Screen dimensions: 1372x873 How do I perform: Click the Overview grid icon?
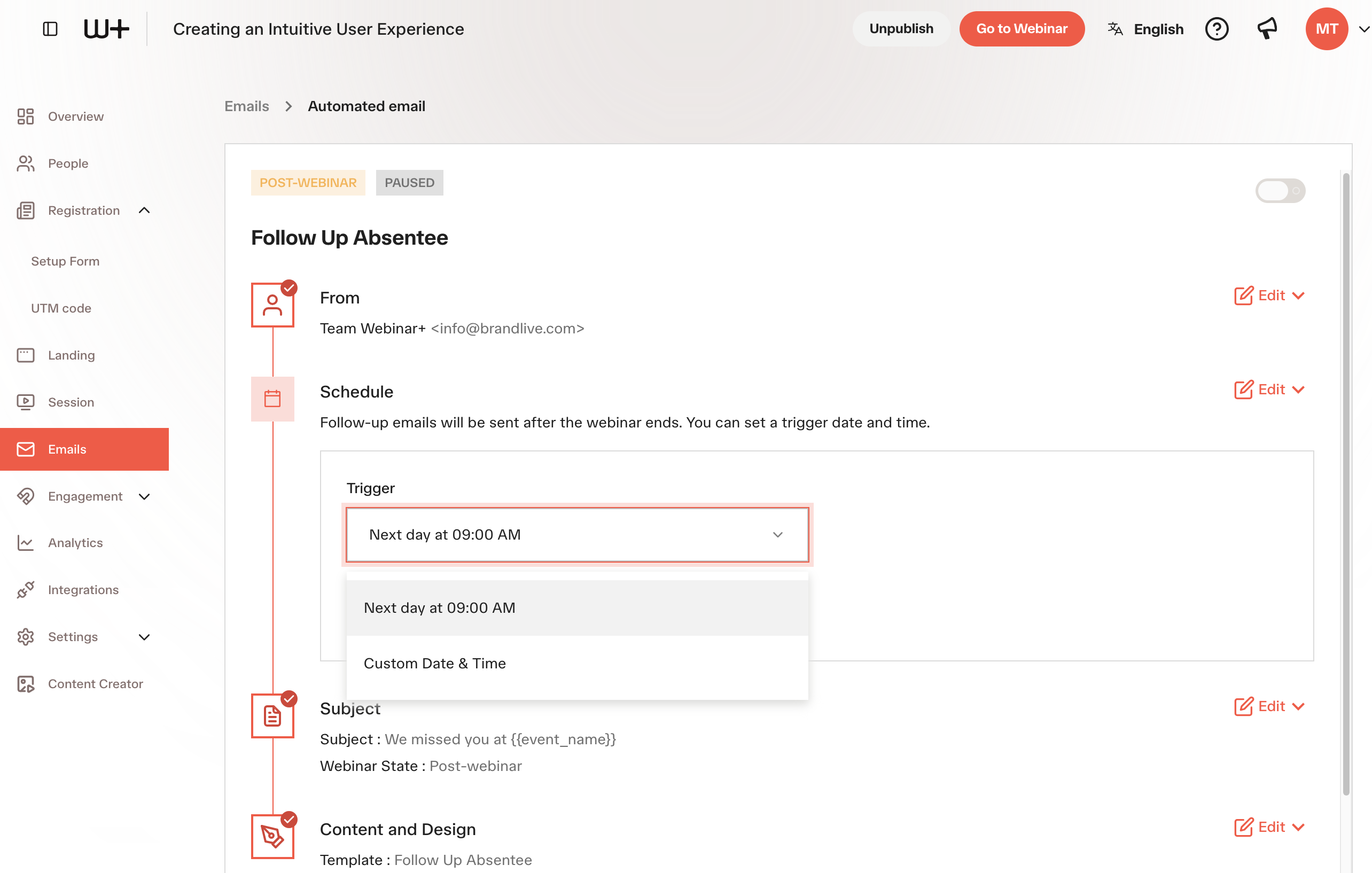tap(26, 116)
